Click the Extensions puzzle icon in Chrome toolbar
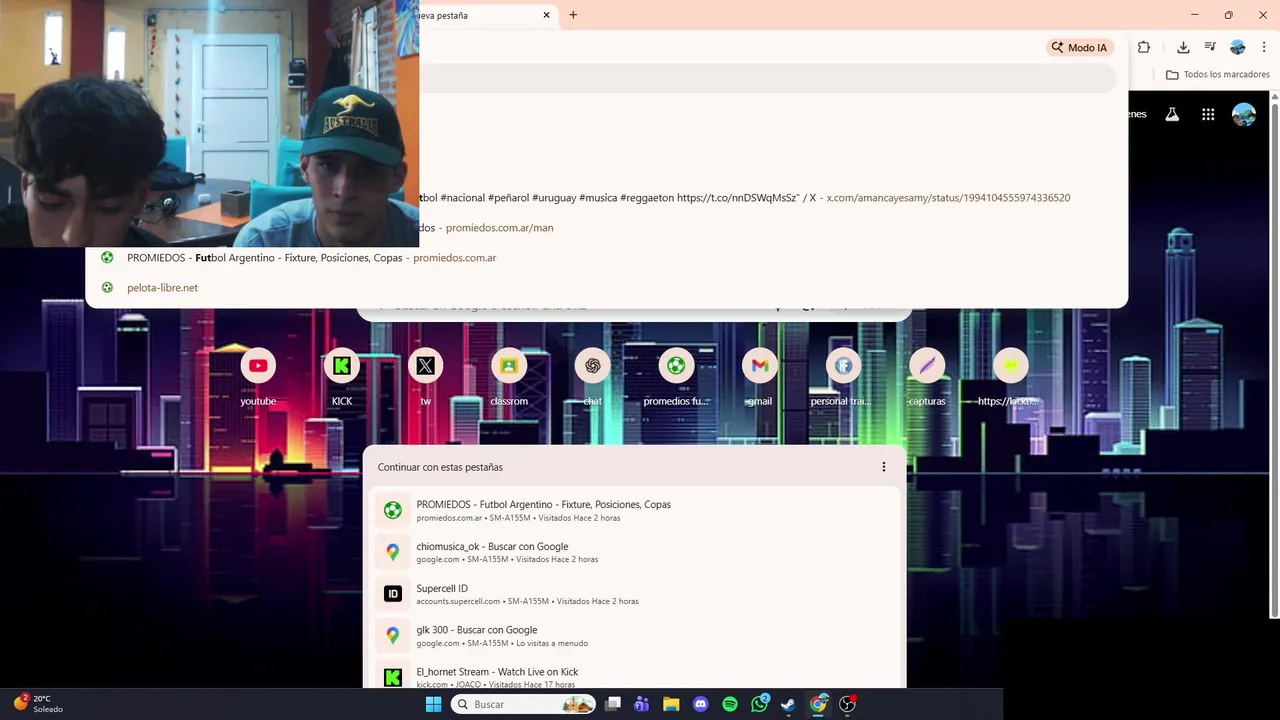Image resolution: width=1280 pixels, height=720 pixels. click(x=1144, y=47)
